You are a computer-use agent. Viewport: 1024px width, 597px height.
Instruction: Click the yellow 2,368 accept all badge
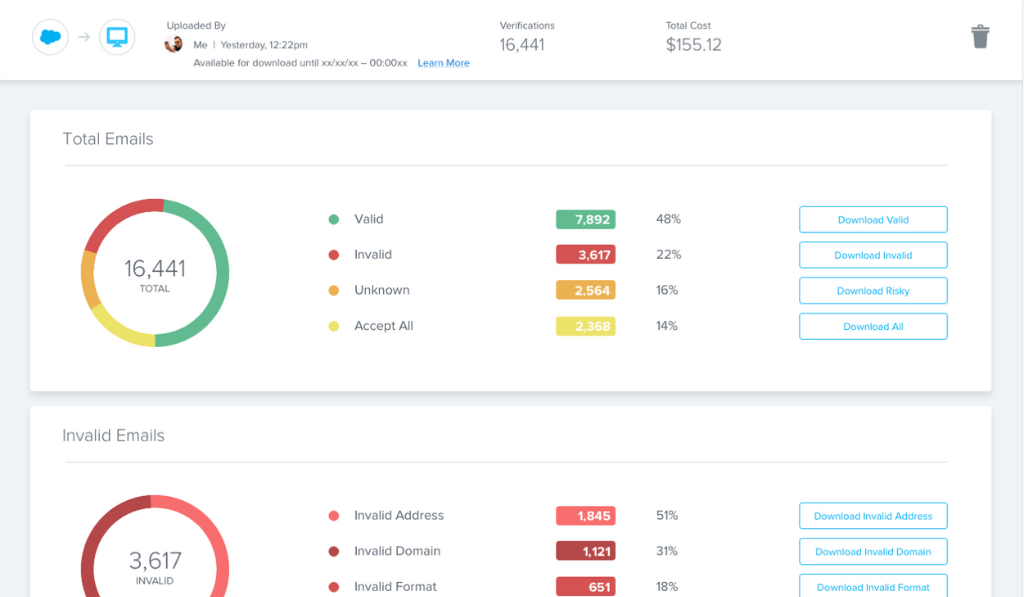[586, 326]
